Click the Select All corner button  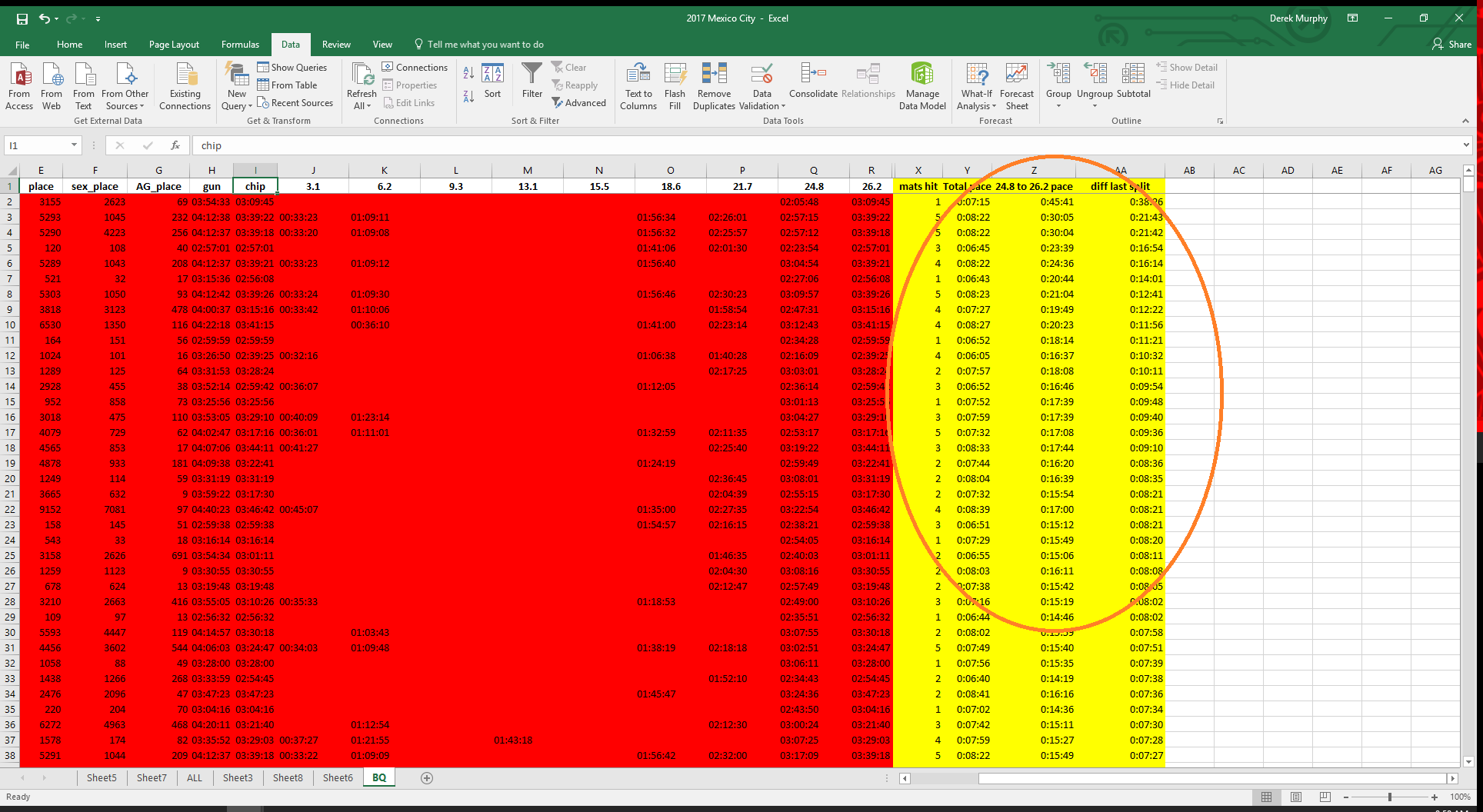coord(11,171)
